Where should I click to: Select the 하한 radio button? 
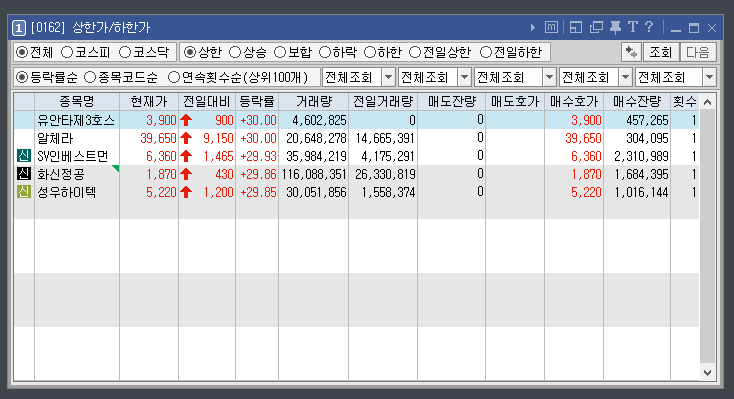tap(370, 52)
